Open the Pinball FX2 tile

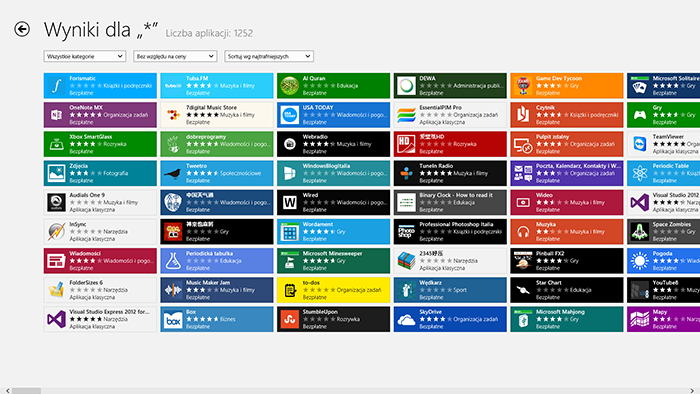(x=567, y=261)
